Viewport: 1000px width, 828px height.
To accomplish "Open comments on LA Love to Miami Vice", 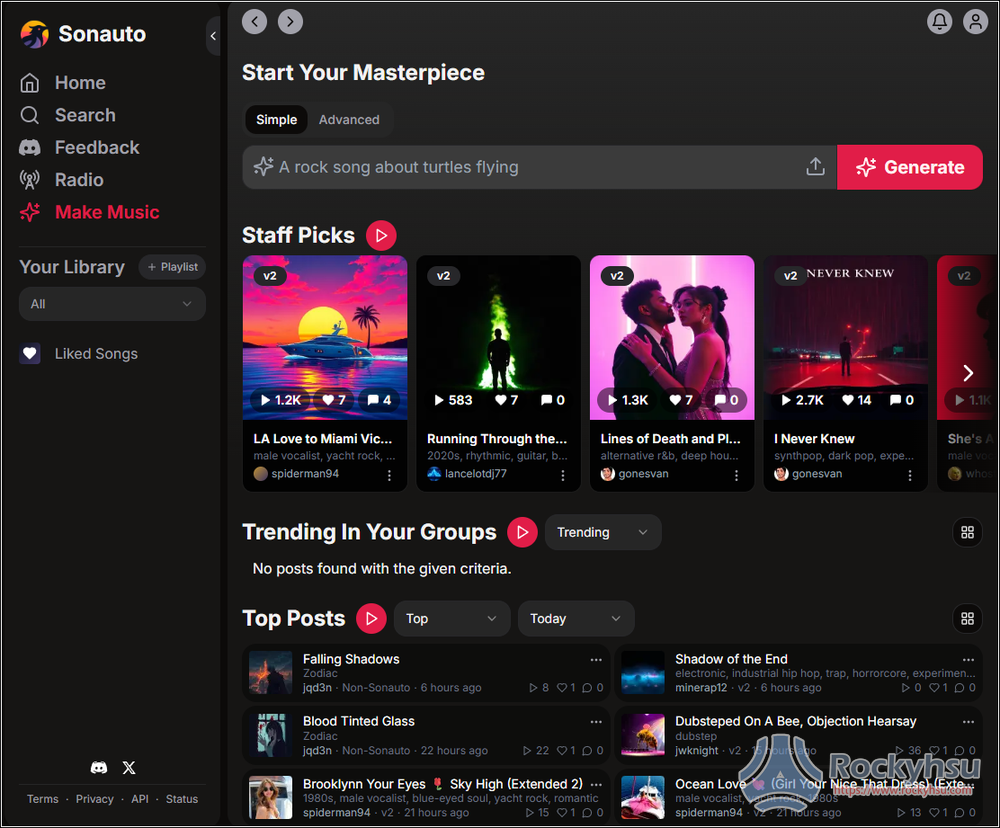I will pyautogui.click(x=379, y=400).
